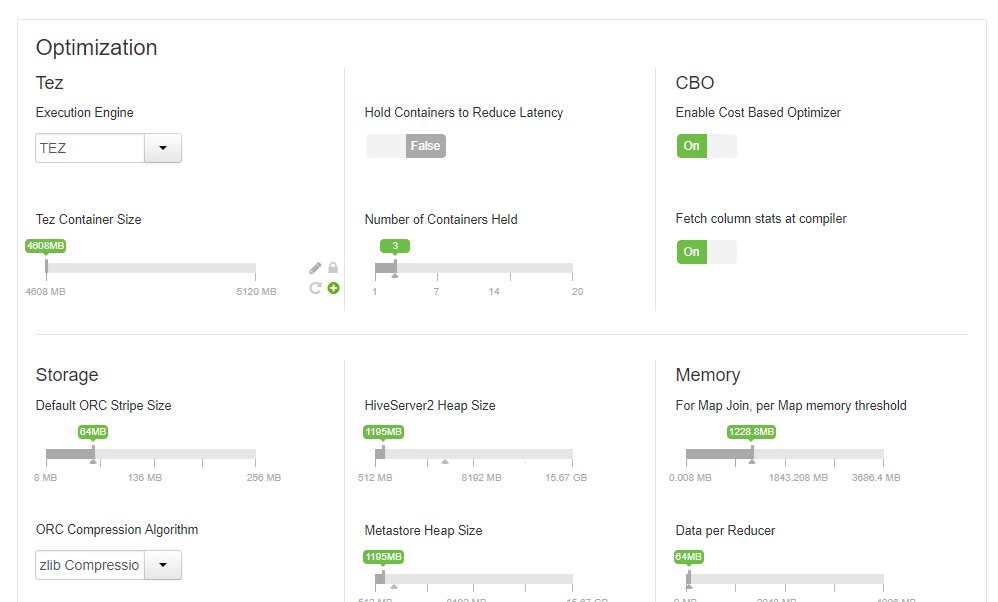Click the Map Join memory threshold slider handle

tap(752, 453)
